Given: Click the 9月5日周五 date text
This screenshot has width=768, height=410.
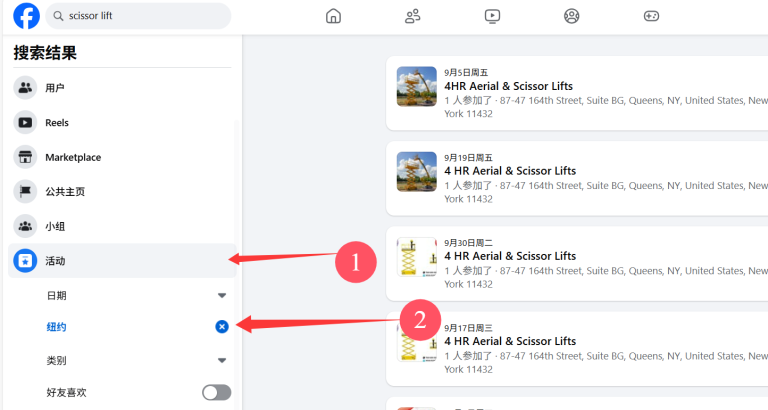Looking at the screenshot, I should pos(466,72).
